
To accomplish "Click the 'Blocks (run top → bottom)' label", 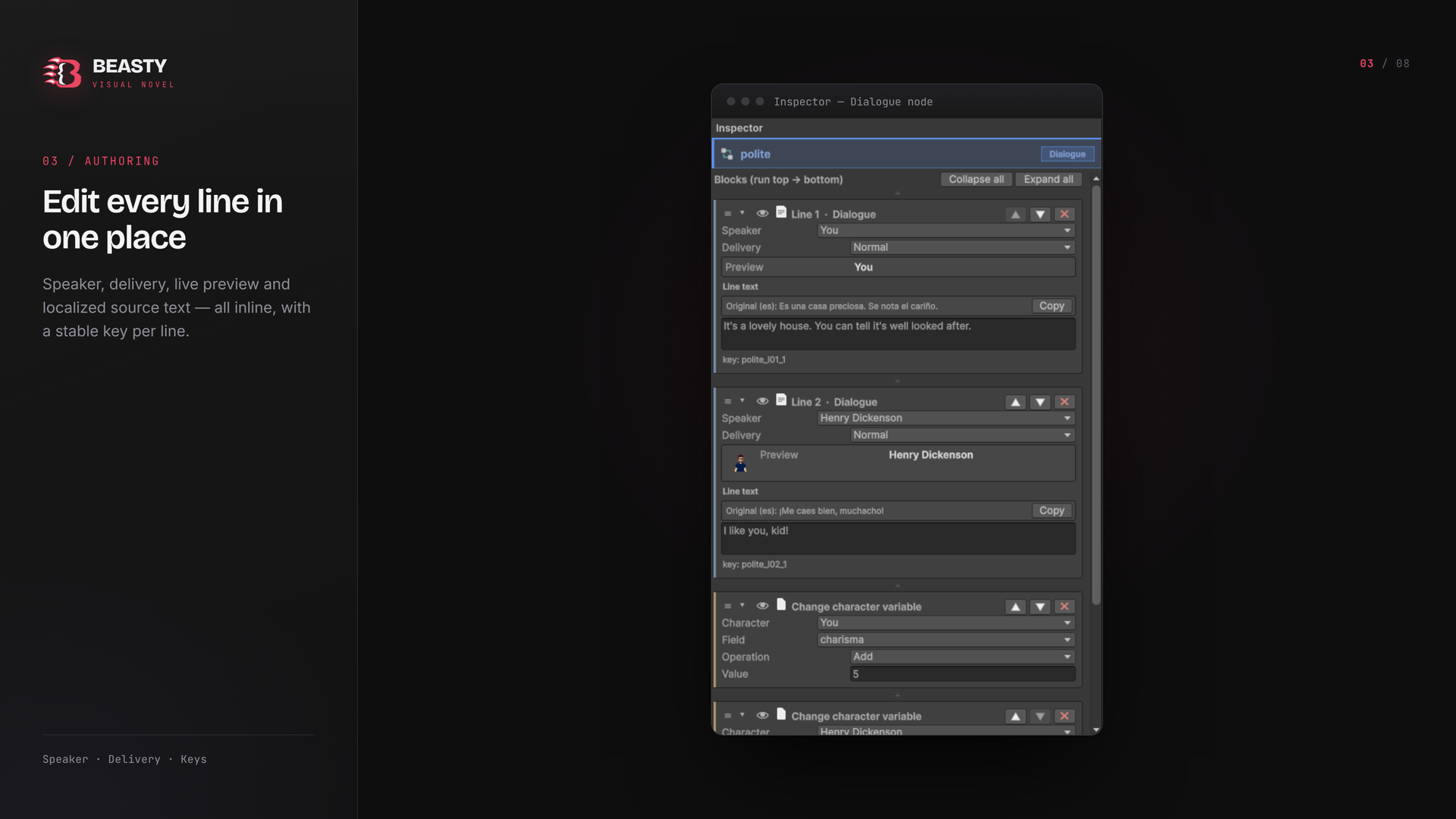I will pyautogui.click(x=778, y=180).
